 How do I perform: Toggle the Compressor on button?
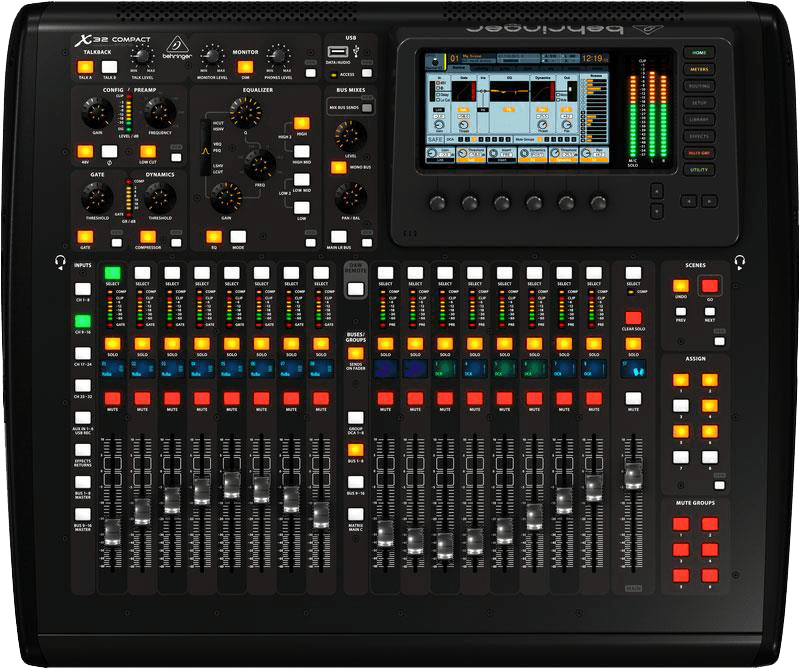(x=148, y=237)
